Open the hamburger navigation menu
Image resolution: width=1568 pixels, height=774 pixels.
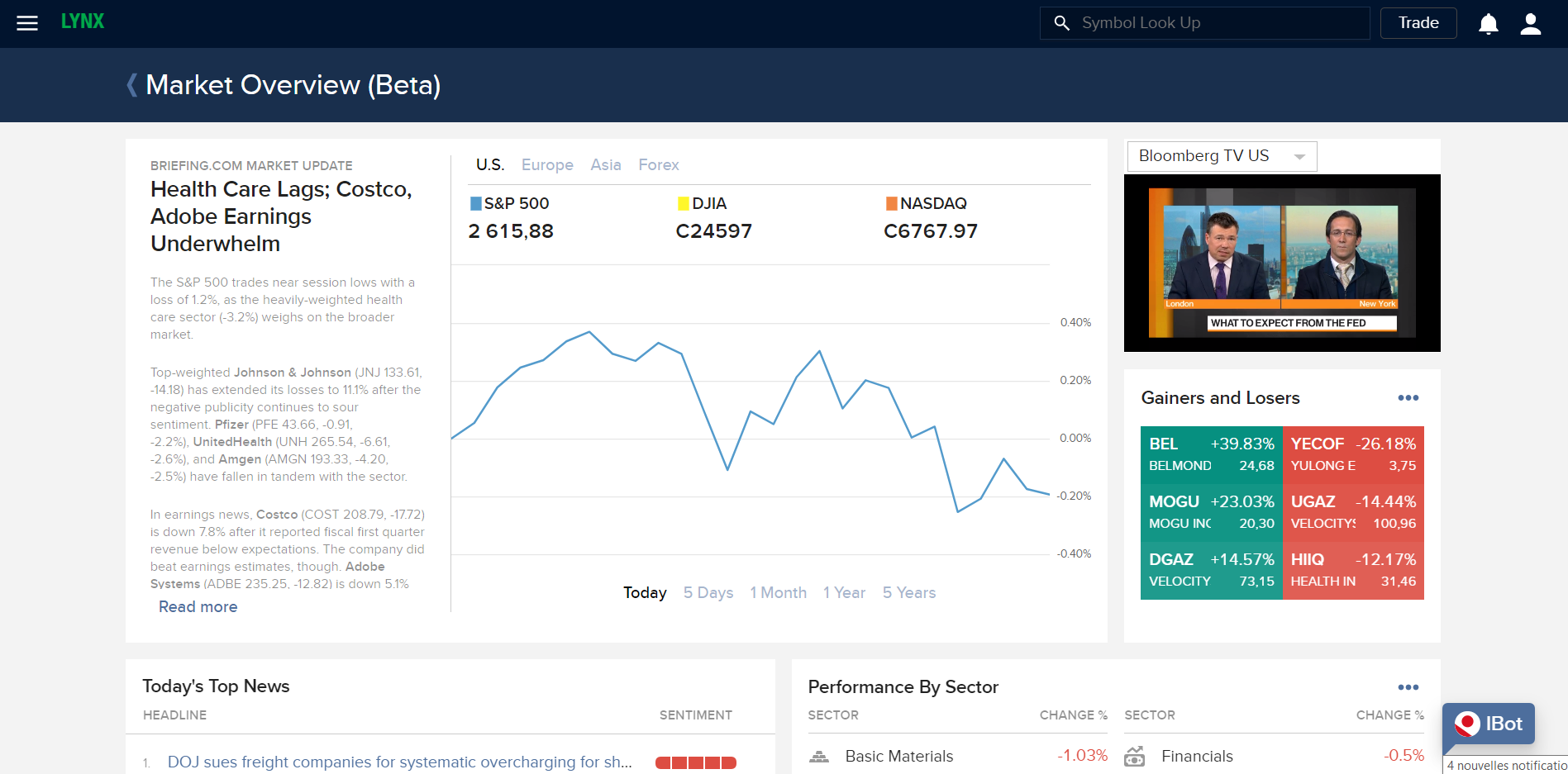(27, 23)
